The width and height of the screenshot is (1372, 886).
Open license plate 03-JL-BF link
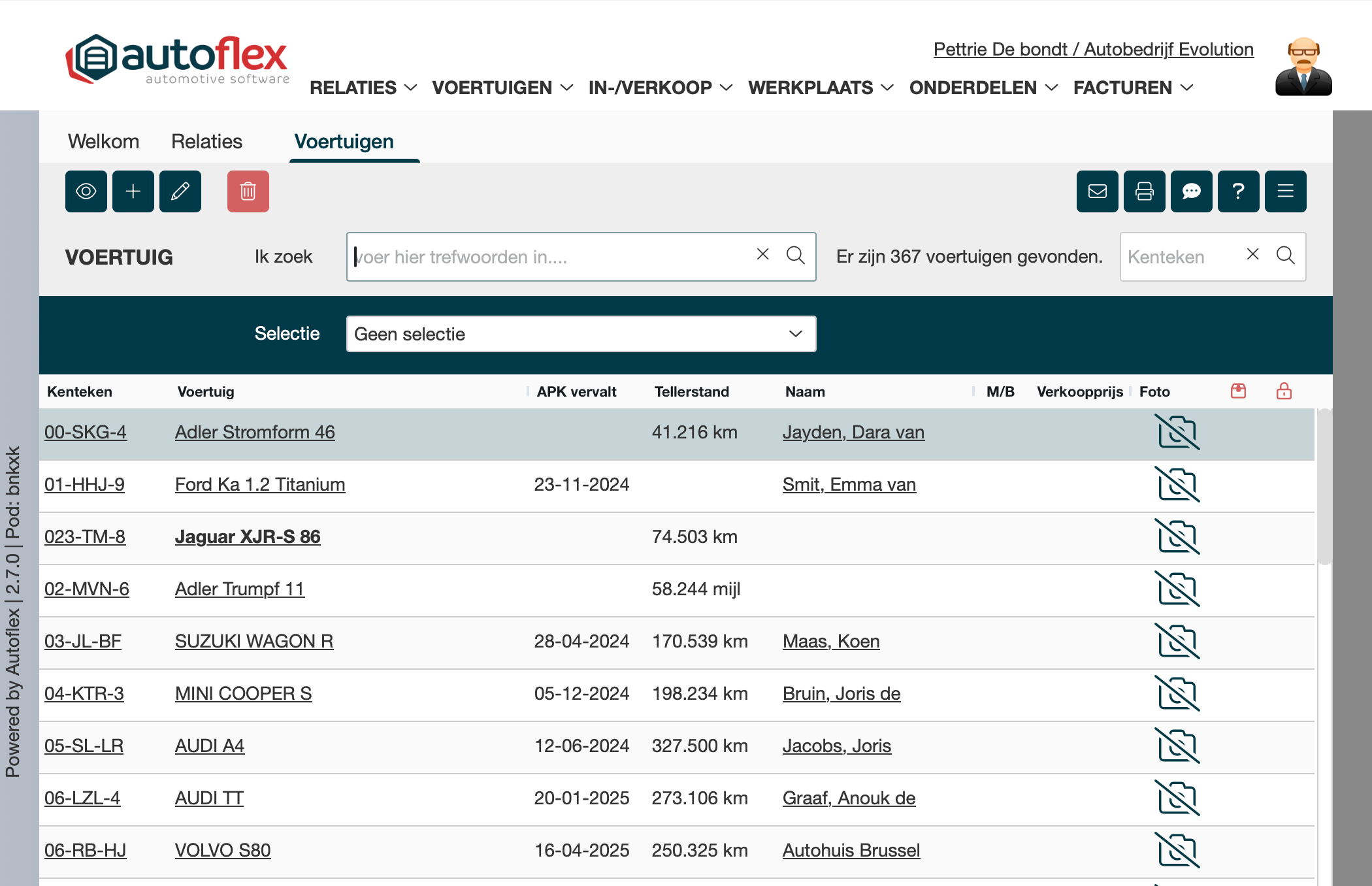tap(83, 642)
